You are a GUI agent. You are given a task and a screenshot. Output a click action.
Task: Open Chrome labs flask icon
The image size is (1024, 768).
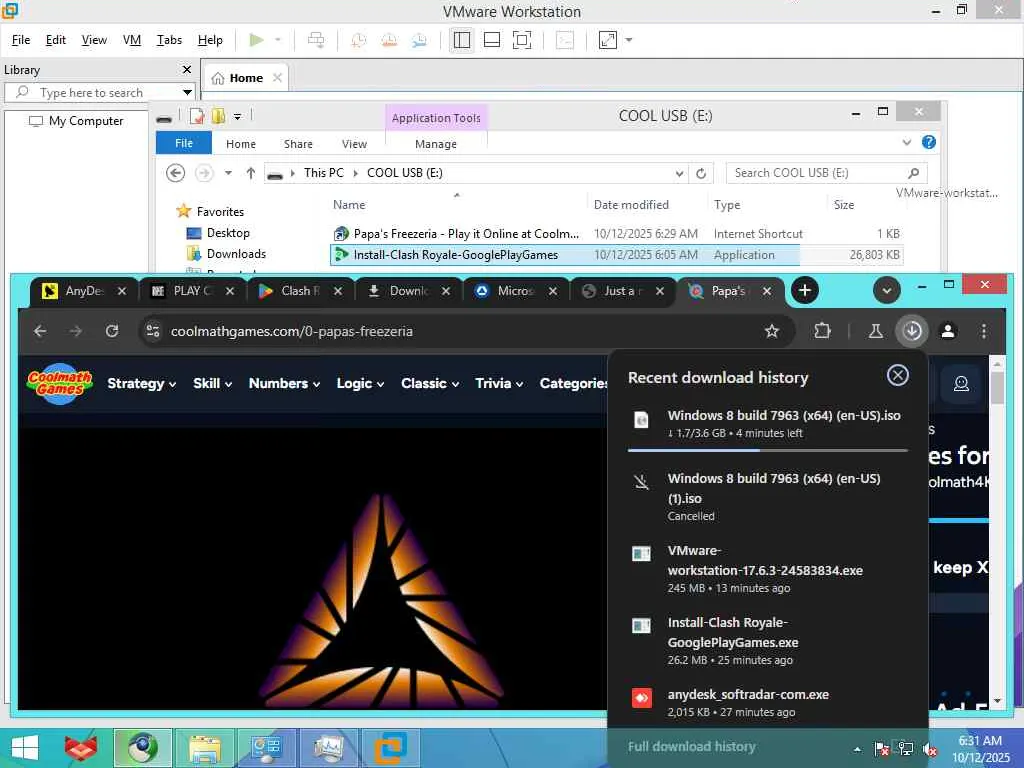(x=876, y=331)
